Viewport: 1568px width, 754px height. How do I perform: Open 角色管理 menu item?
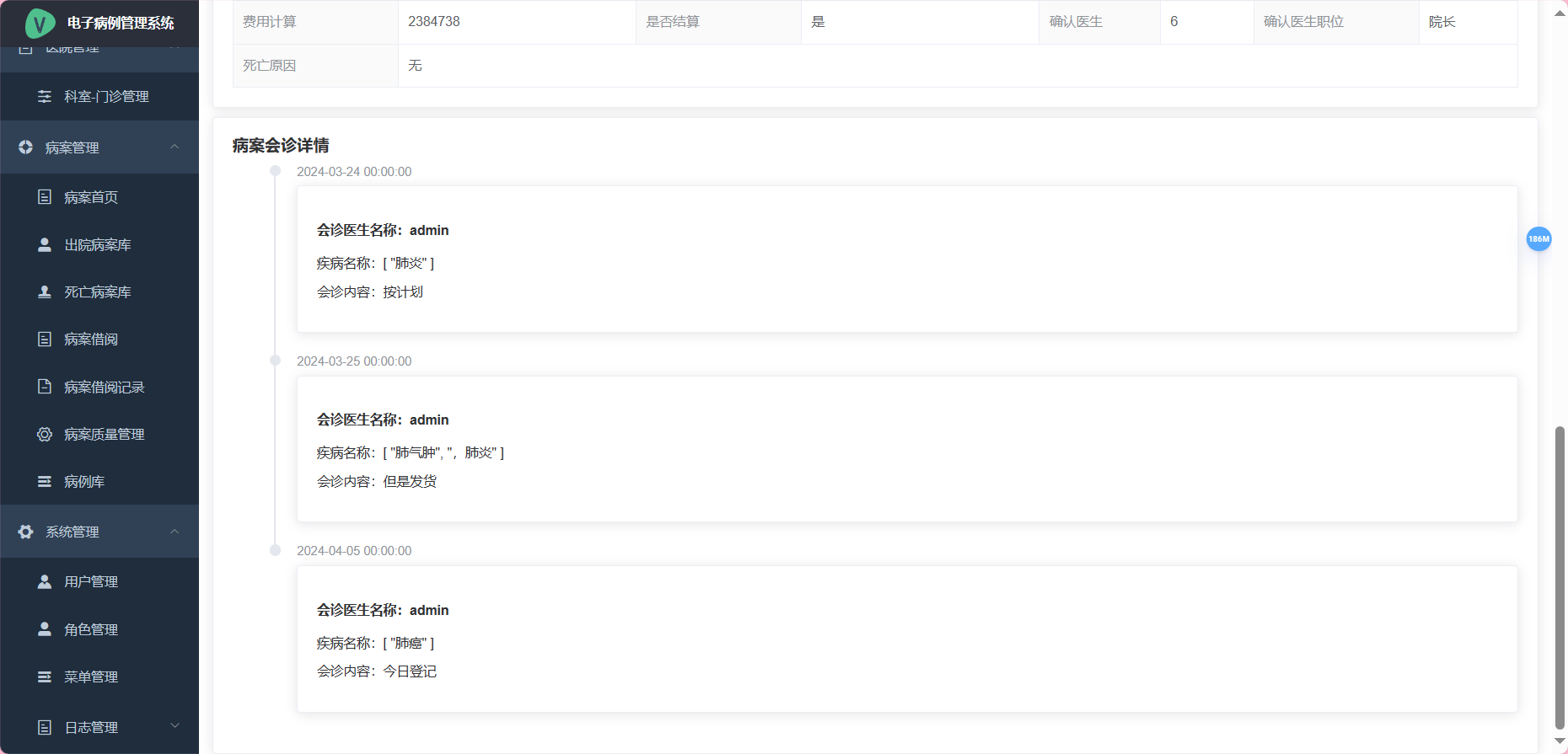click(x=99, y=629)
